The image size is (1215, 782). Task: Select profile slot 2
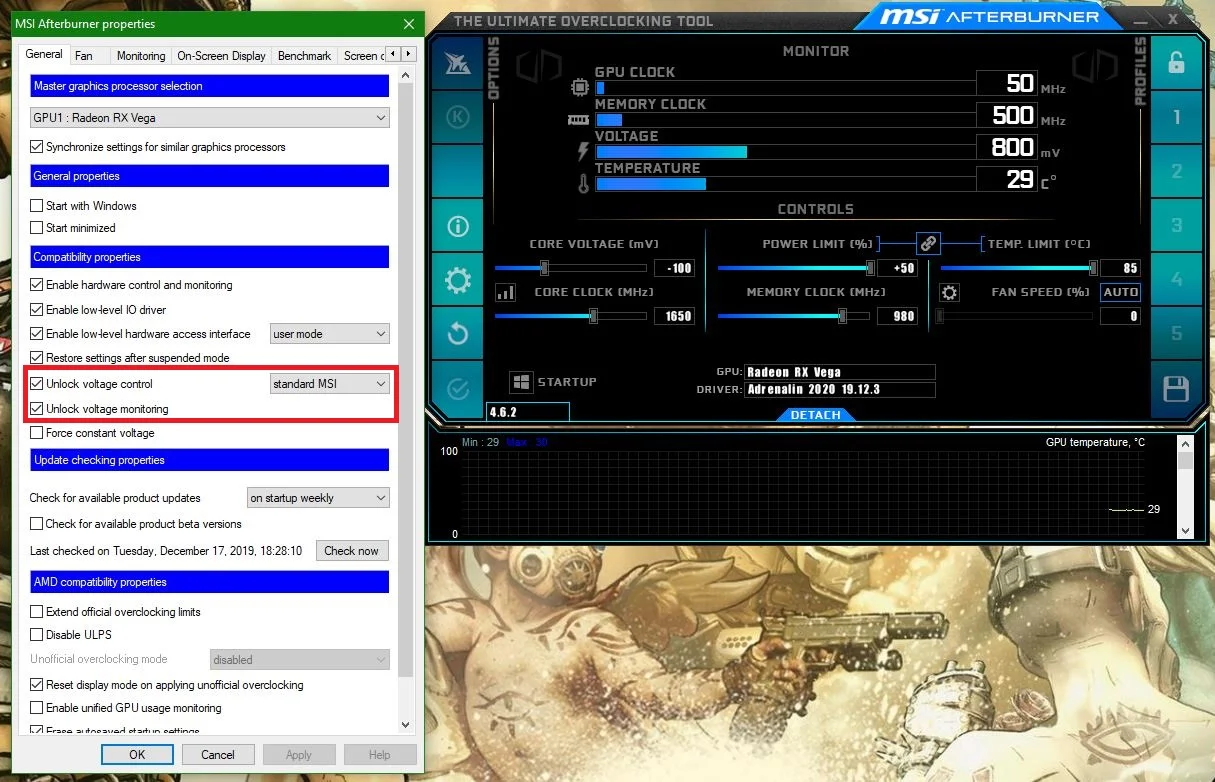[1177, 171]
